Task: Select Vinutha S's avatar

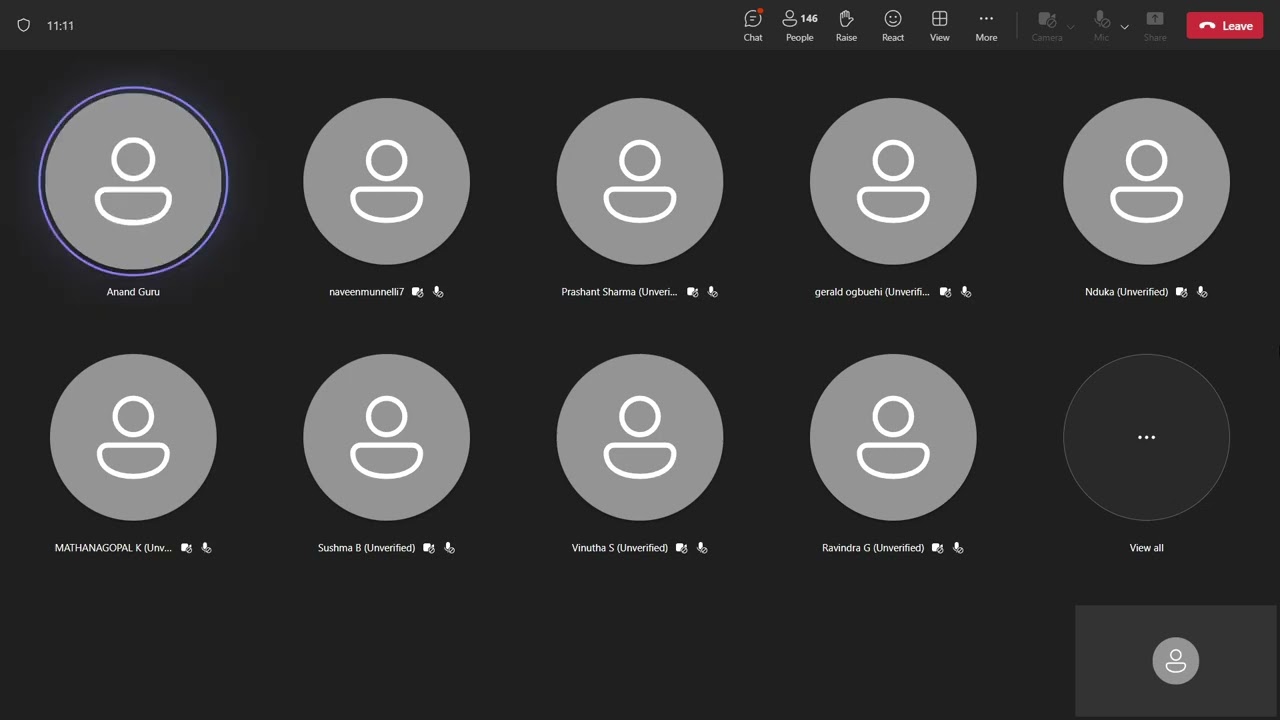Action: point(640,437)
